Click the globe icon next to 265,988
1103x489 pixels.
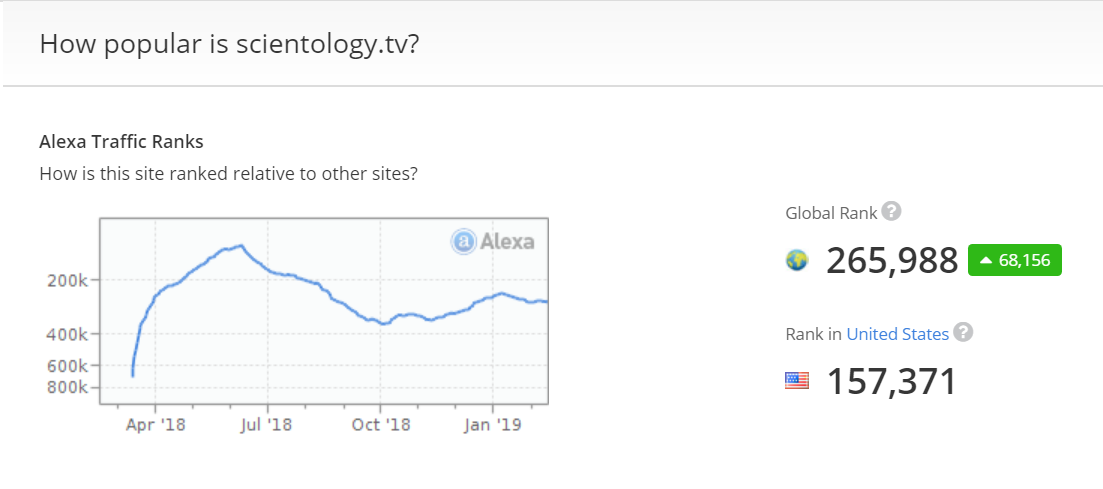tap(797, 261)
